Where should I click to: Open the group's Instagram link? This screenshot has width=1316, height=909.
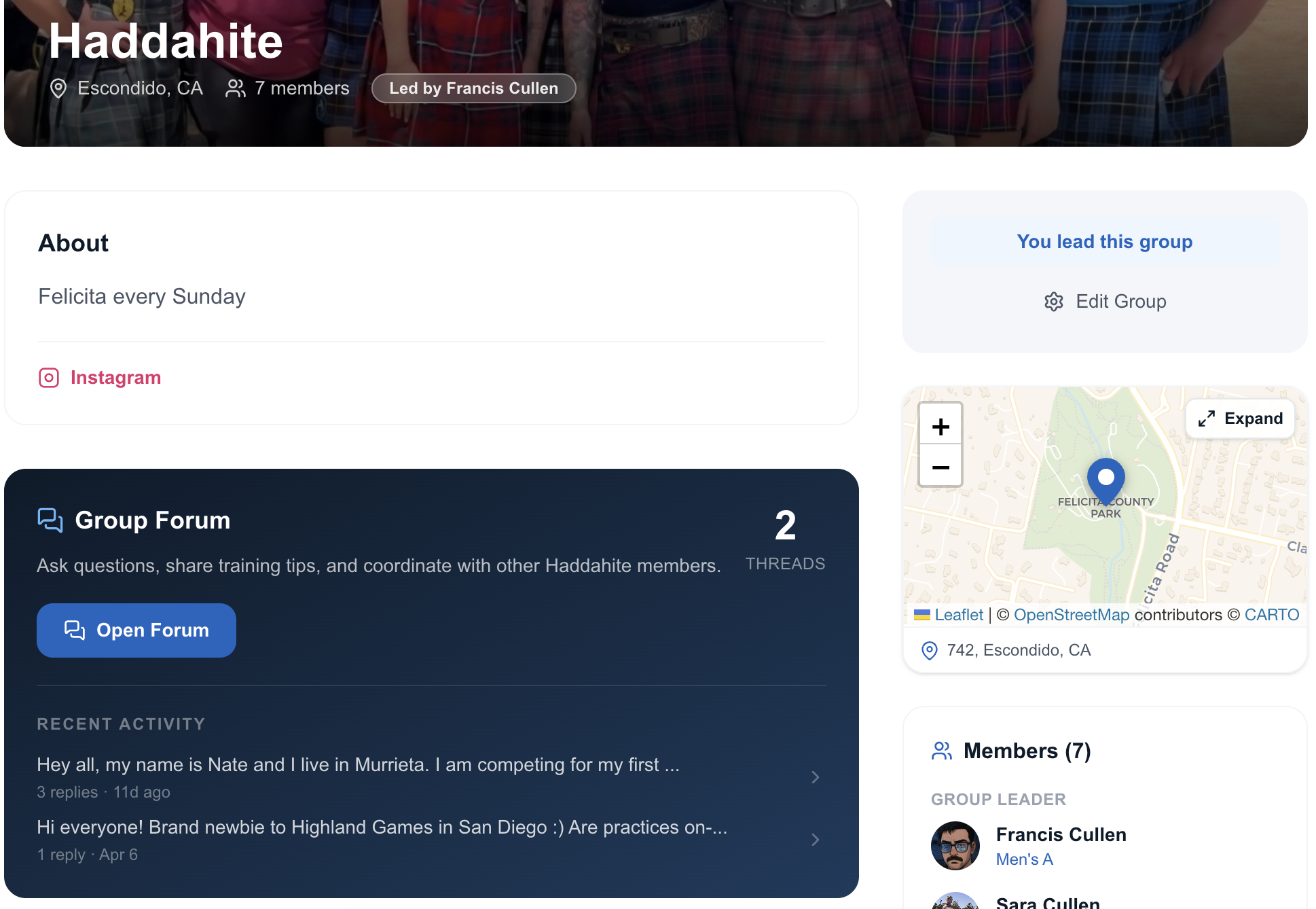click(100, 378)
